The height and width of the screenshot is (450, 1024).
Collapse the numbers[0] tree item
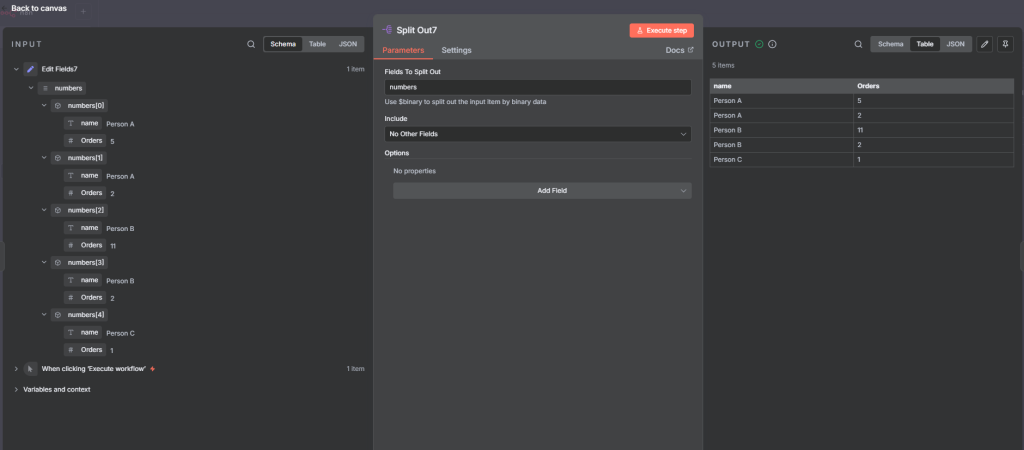coord(44,105)
